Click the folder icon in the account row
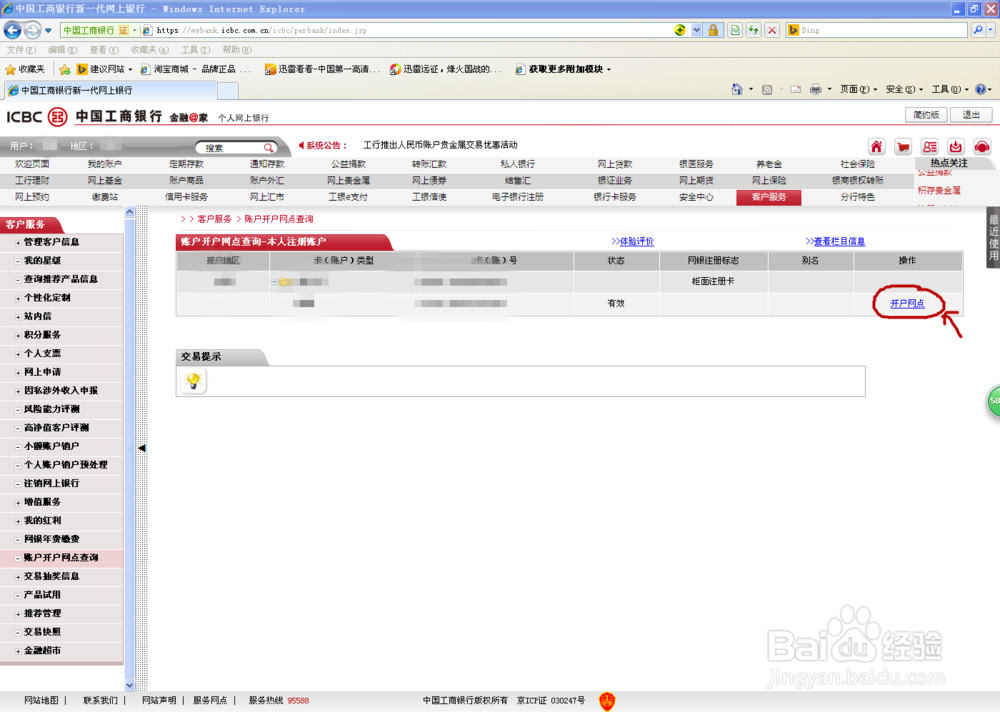This screenshot has height=712, width=1000. tap(284, 281)
